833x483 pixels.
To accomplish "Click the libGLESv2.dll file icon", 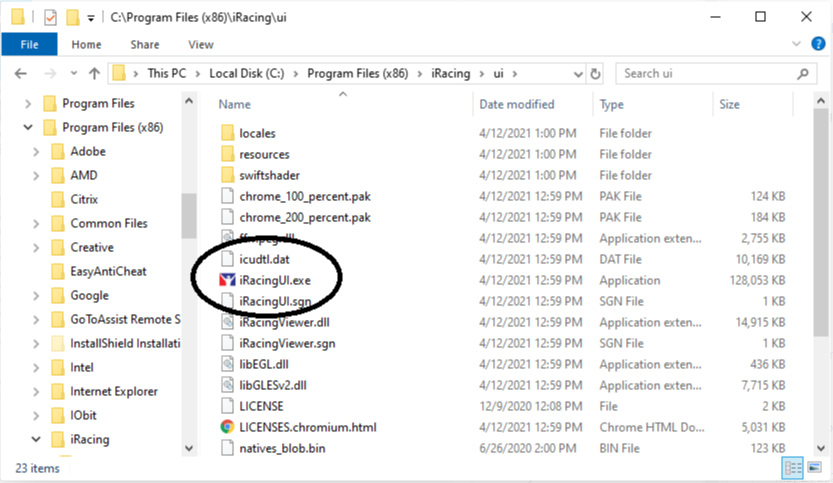I will (227, 385).
